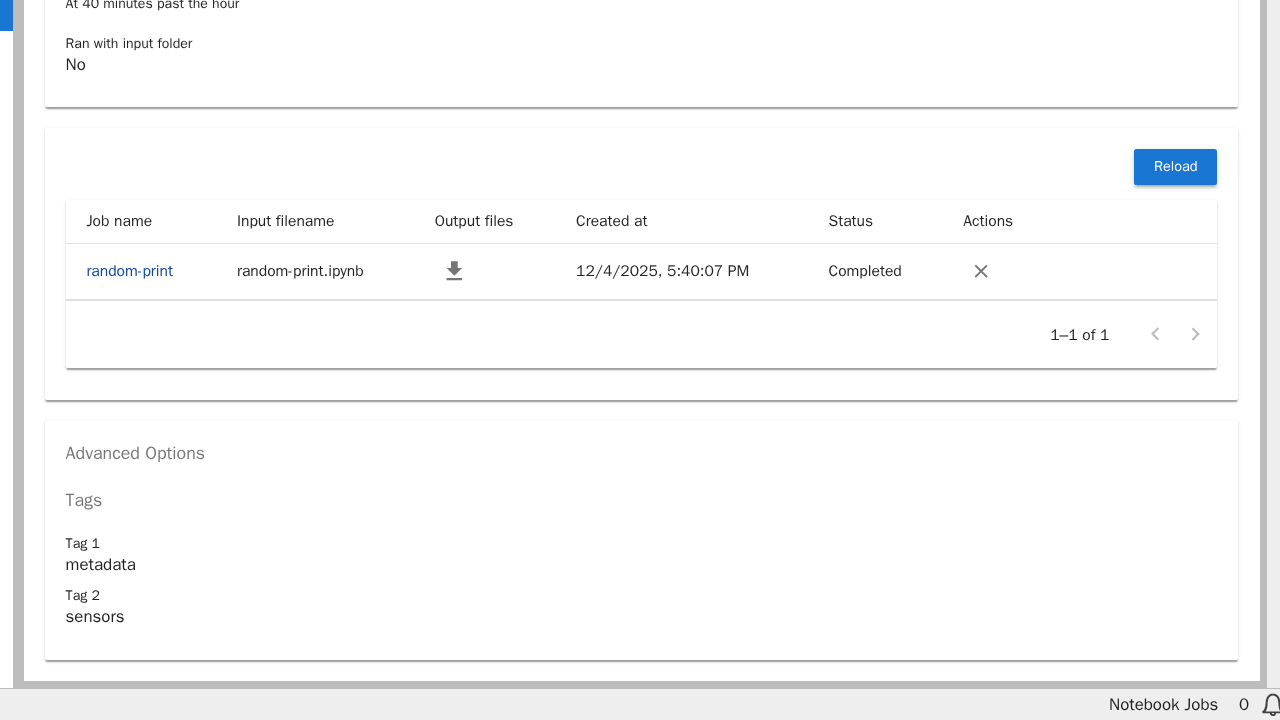Image resolution: width=1280 pixels, height=720 pixels.
Task: Click the Input filename column header
Action: pos(285,221)
